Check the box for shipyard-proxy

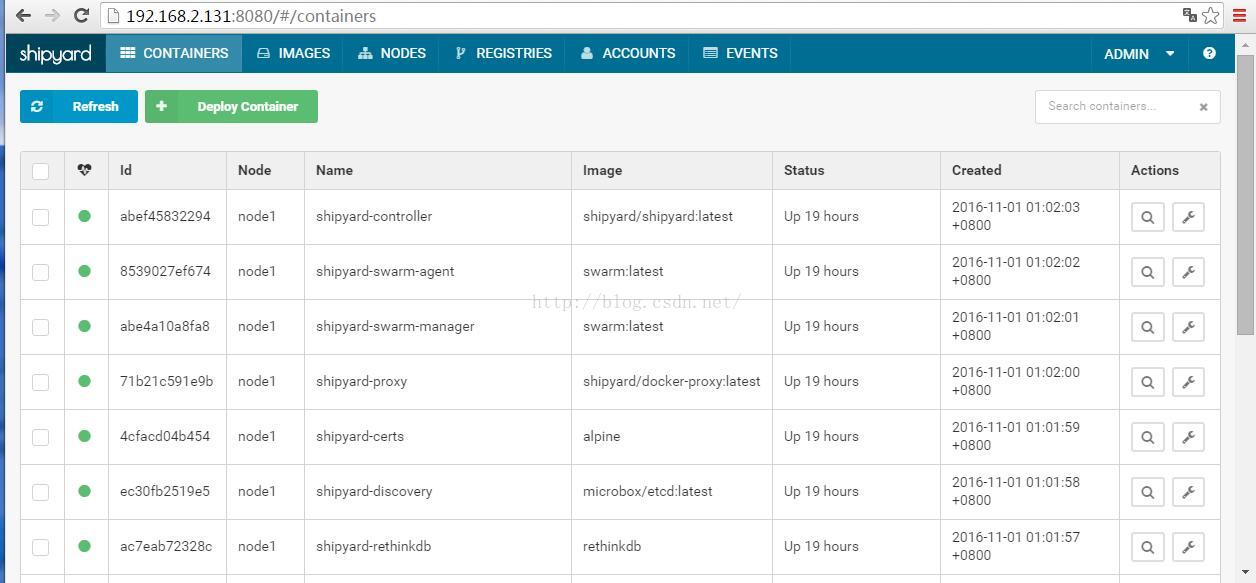(41, 382)
